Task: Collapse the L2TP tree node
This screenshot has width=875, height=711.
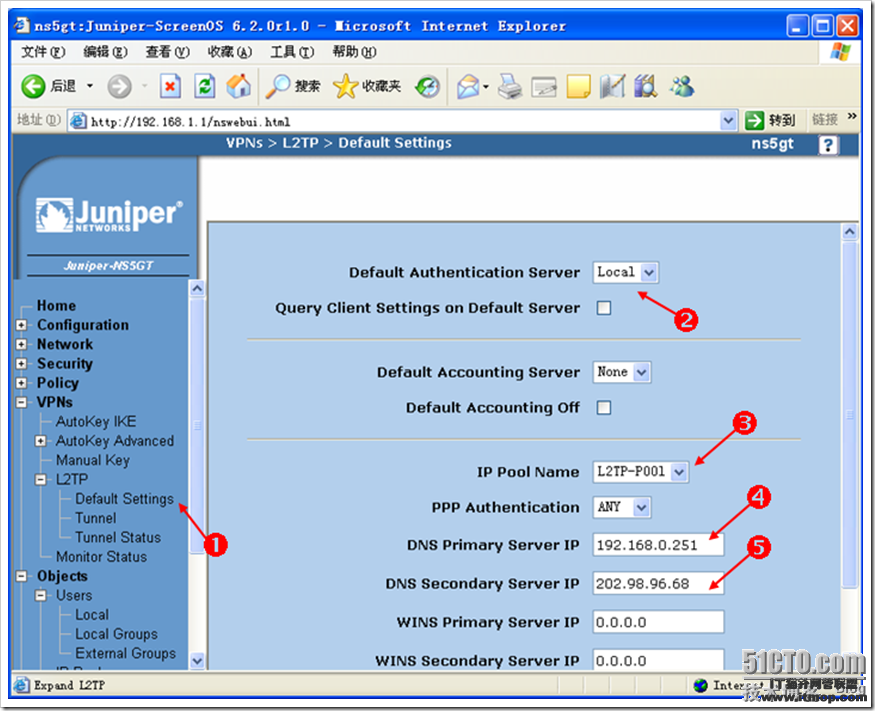Action: (41, 479)
